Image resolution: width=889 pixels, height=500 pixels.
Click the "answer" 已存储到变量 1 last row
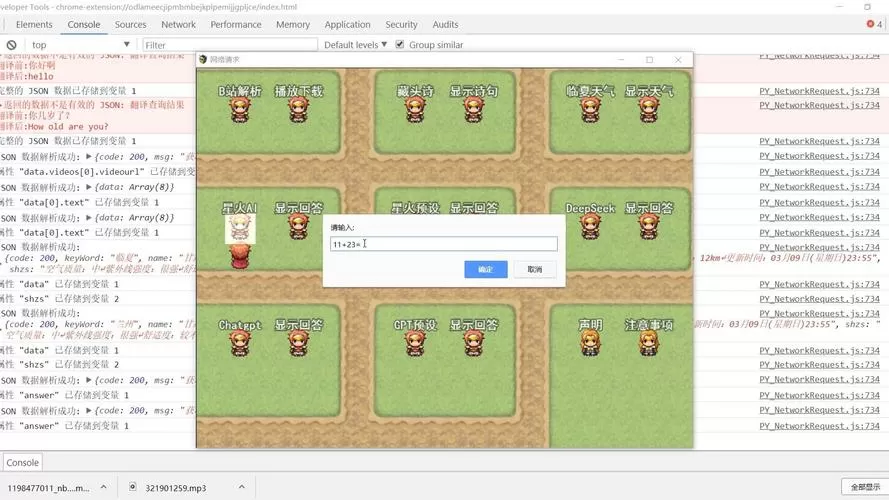(x=64, y=426)
